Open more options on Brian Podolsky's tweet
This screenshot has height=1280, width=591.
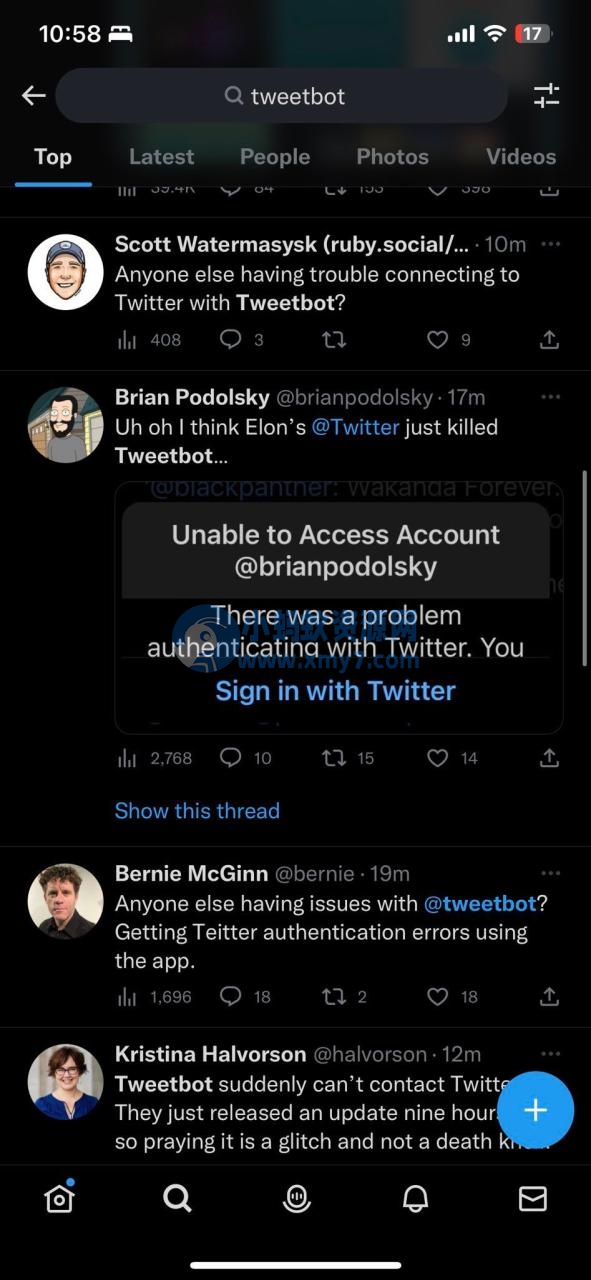point(550,397)
